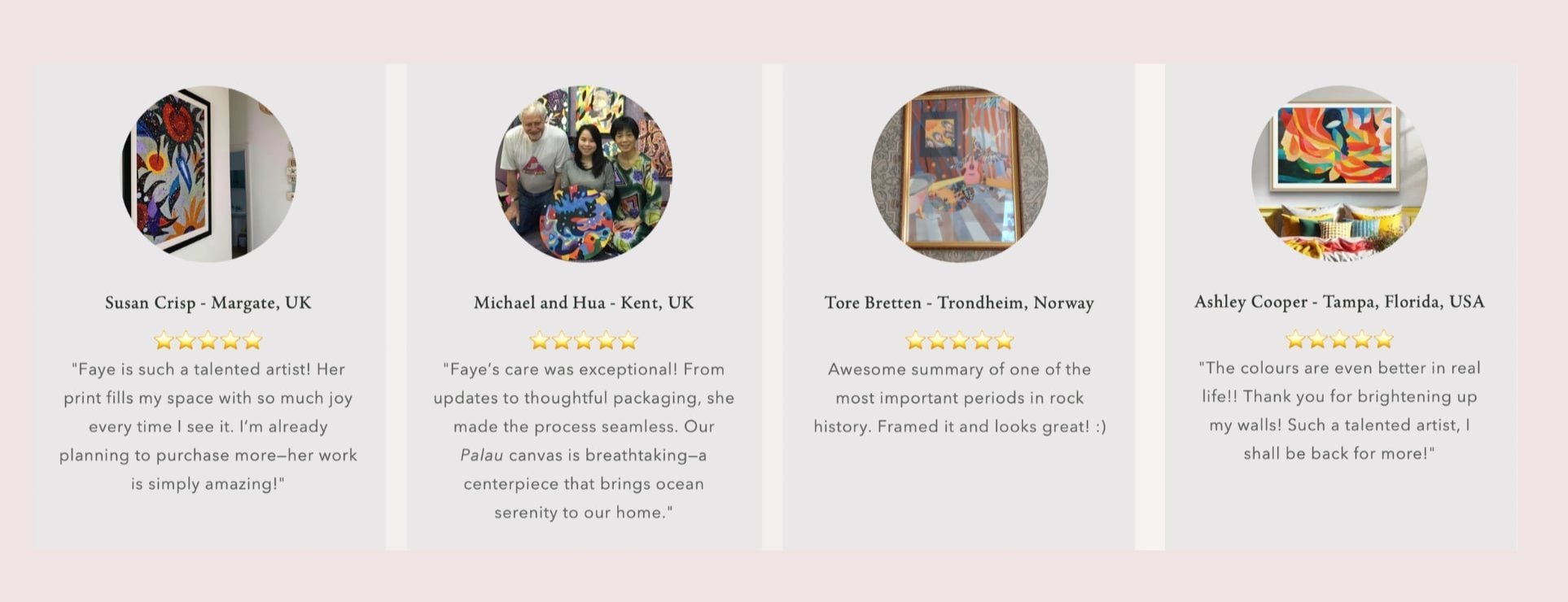The image size is (1568, 602).
Task: Open Michael and Hua's group photo
Action: pos(584,174)
